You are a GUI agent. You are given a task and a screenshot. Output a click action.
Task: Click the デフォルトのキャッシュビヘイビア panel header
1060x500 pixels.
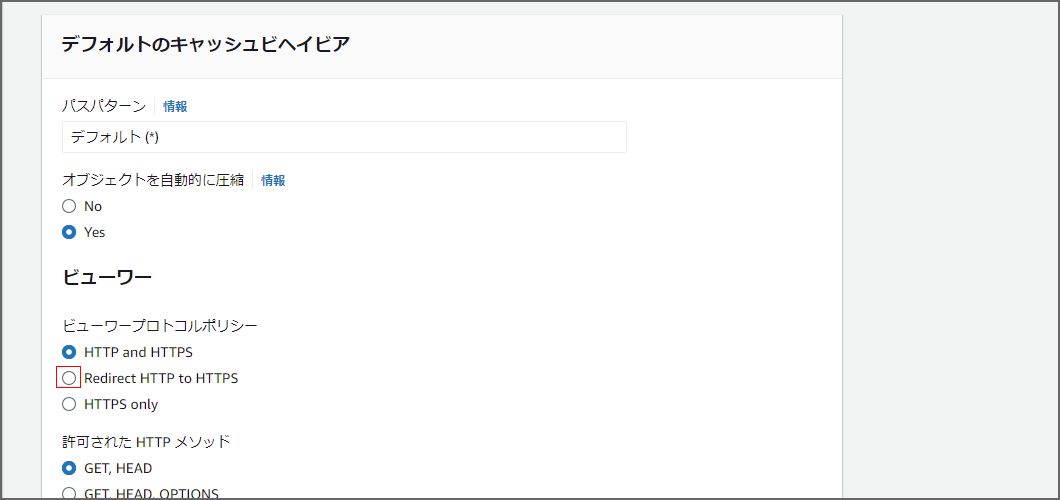click(442, 46)
